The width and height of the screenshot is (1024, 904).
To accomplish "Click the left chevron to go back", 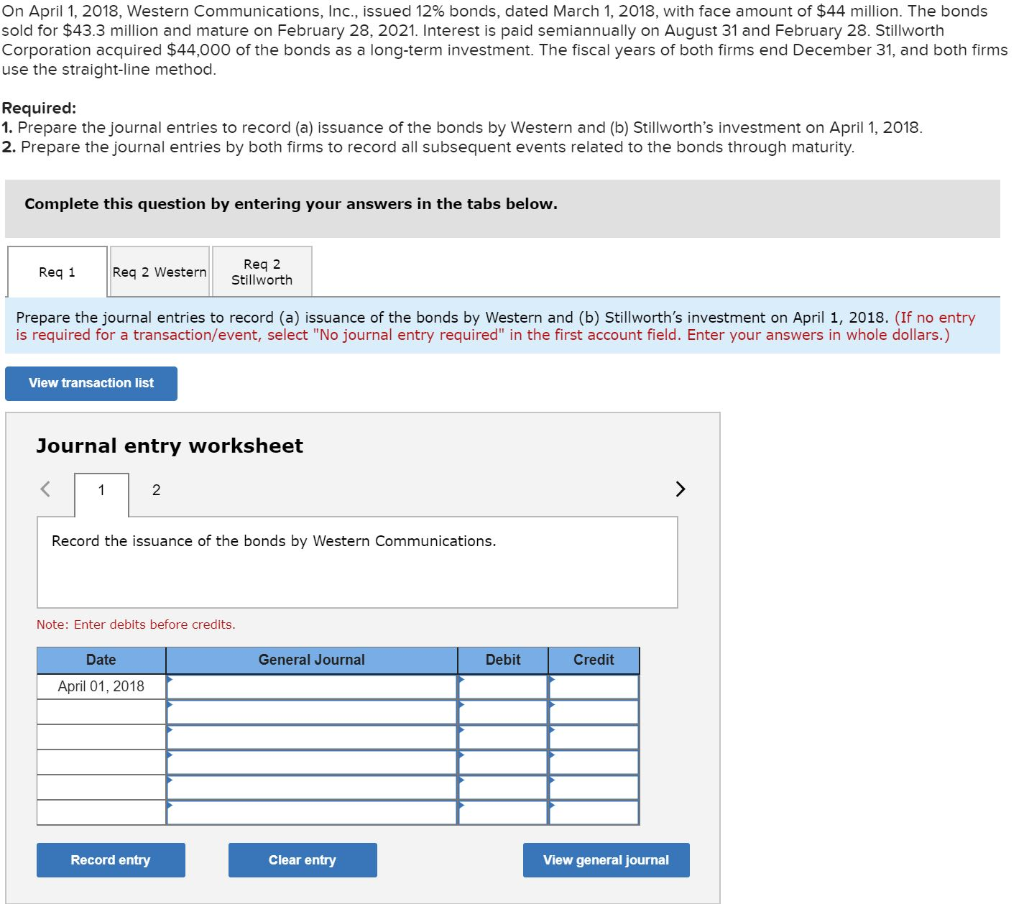I will (44, 489).
